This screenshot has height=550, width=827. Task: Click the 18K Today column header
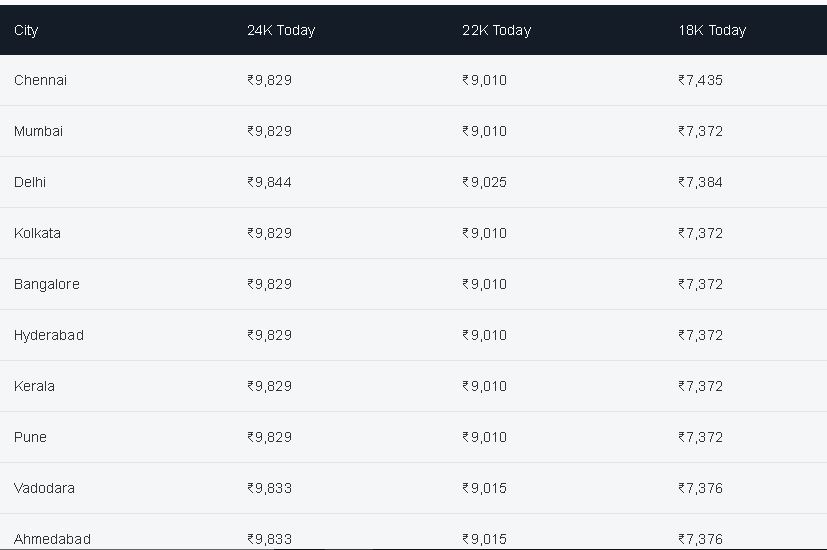click(712, 31)
